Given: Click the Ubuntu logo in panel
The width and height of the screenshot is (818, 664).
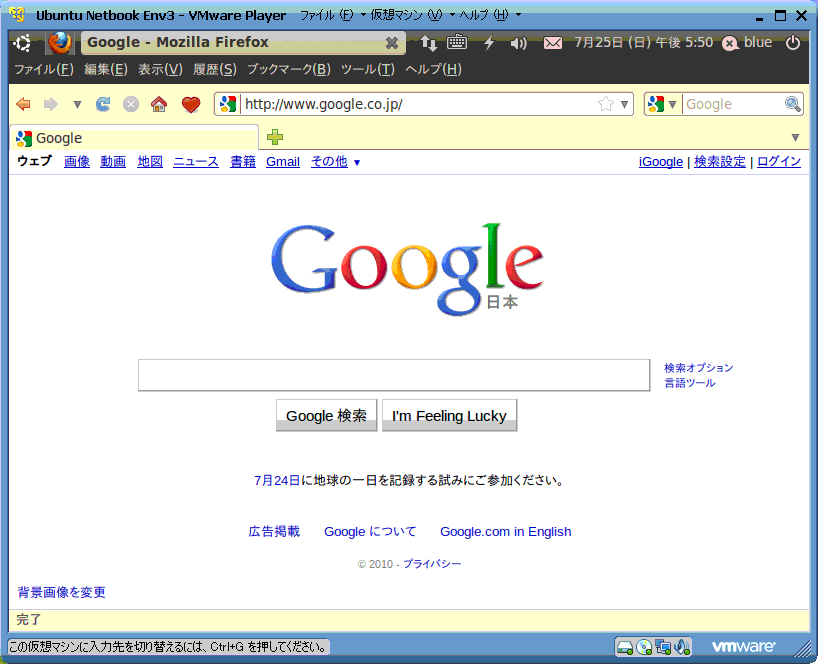Looking at the screenshot, I should coord(22,43).
